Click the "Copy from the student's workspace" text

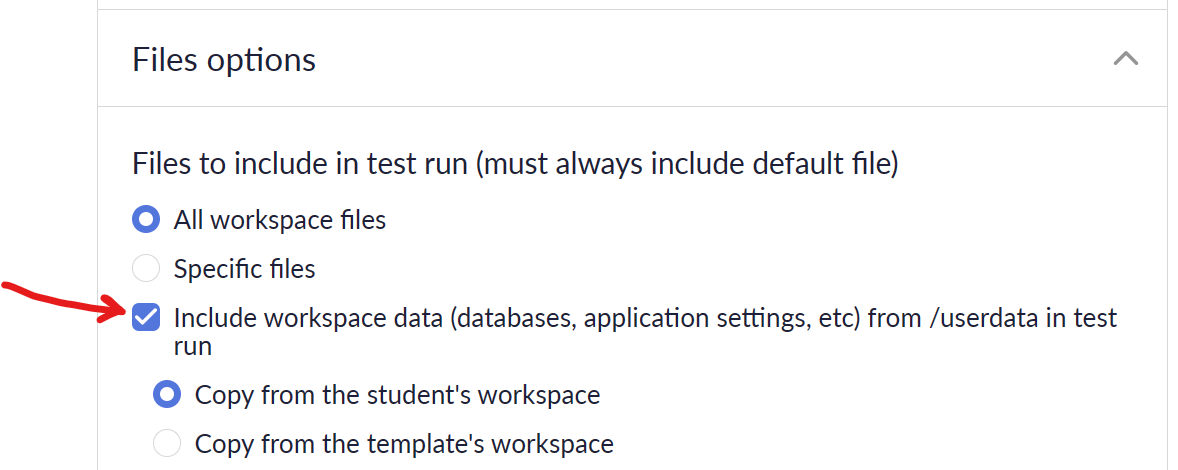click(397, 395)
